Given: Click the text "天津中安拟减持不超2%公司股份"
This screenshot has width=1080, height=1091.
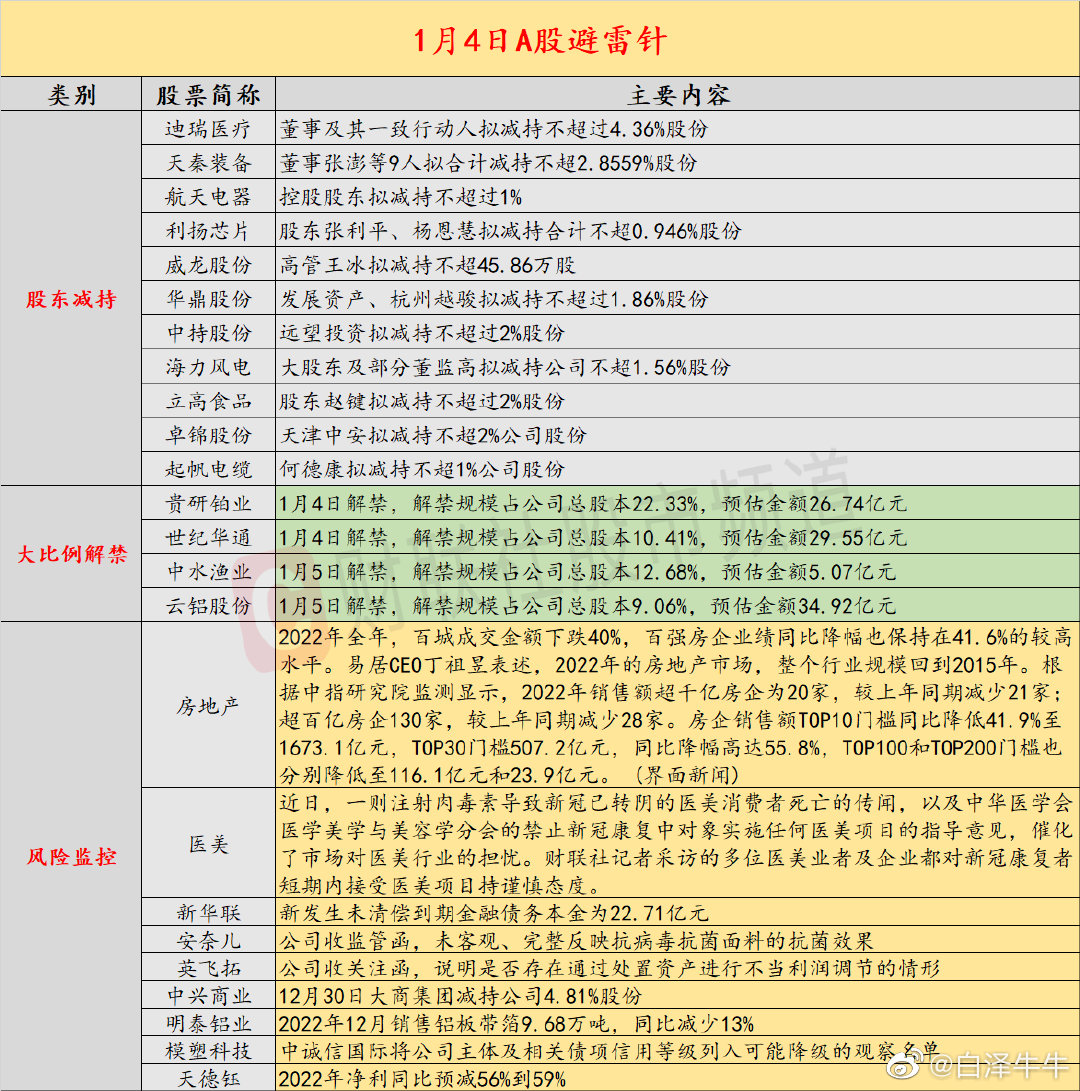Looking at the screenshot, I should click(434, 436).
